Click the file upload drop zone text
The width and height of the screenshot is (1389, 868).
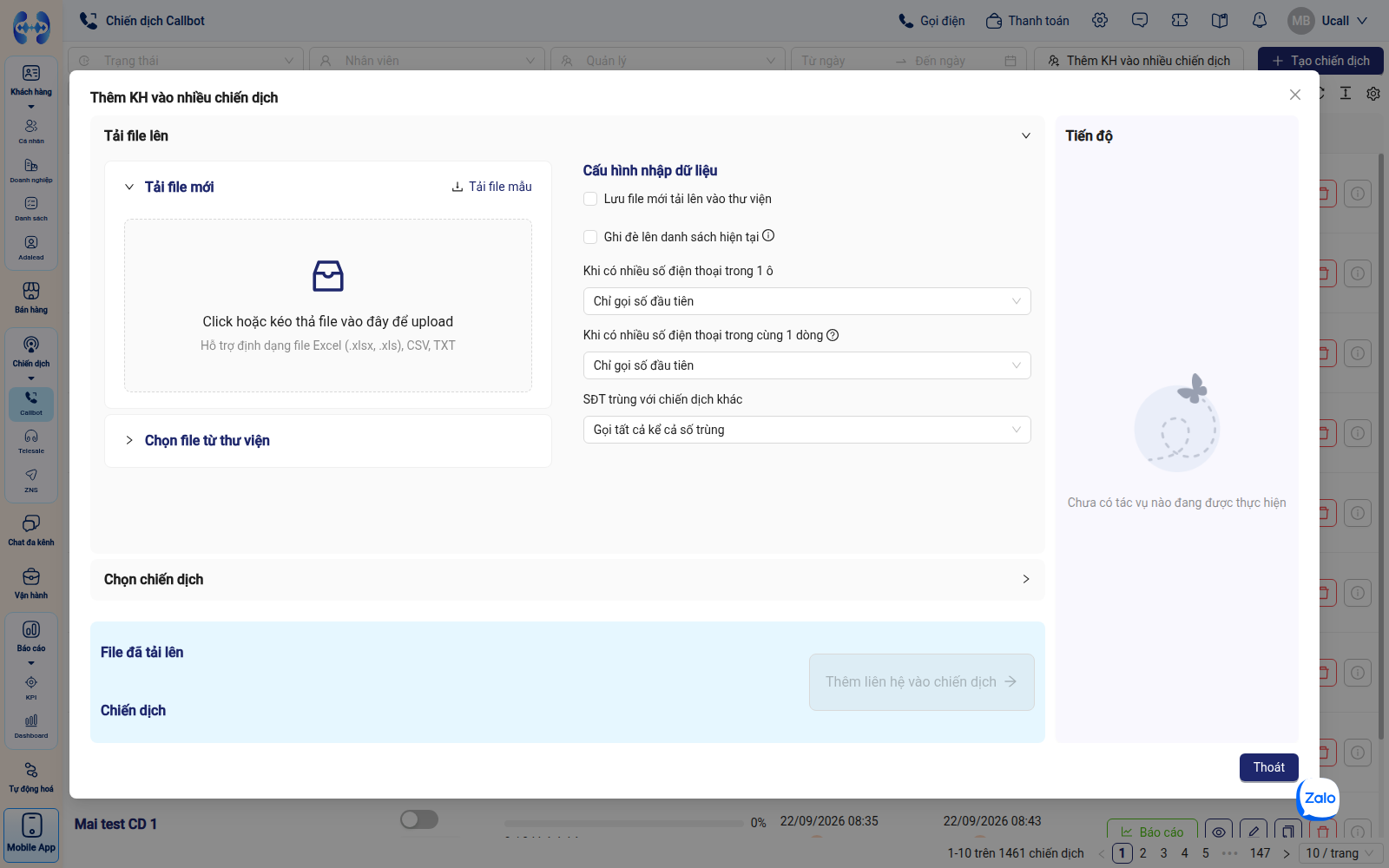(328, 321)
